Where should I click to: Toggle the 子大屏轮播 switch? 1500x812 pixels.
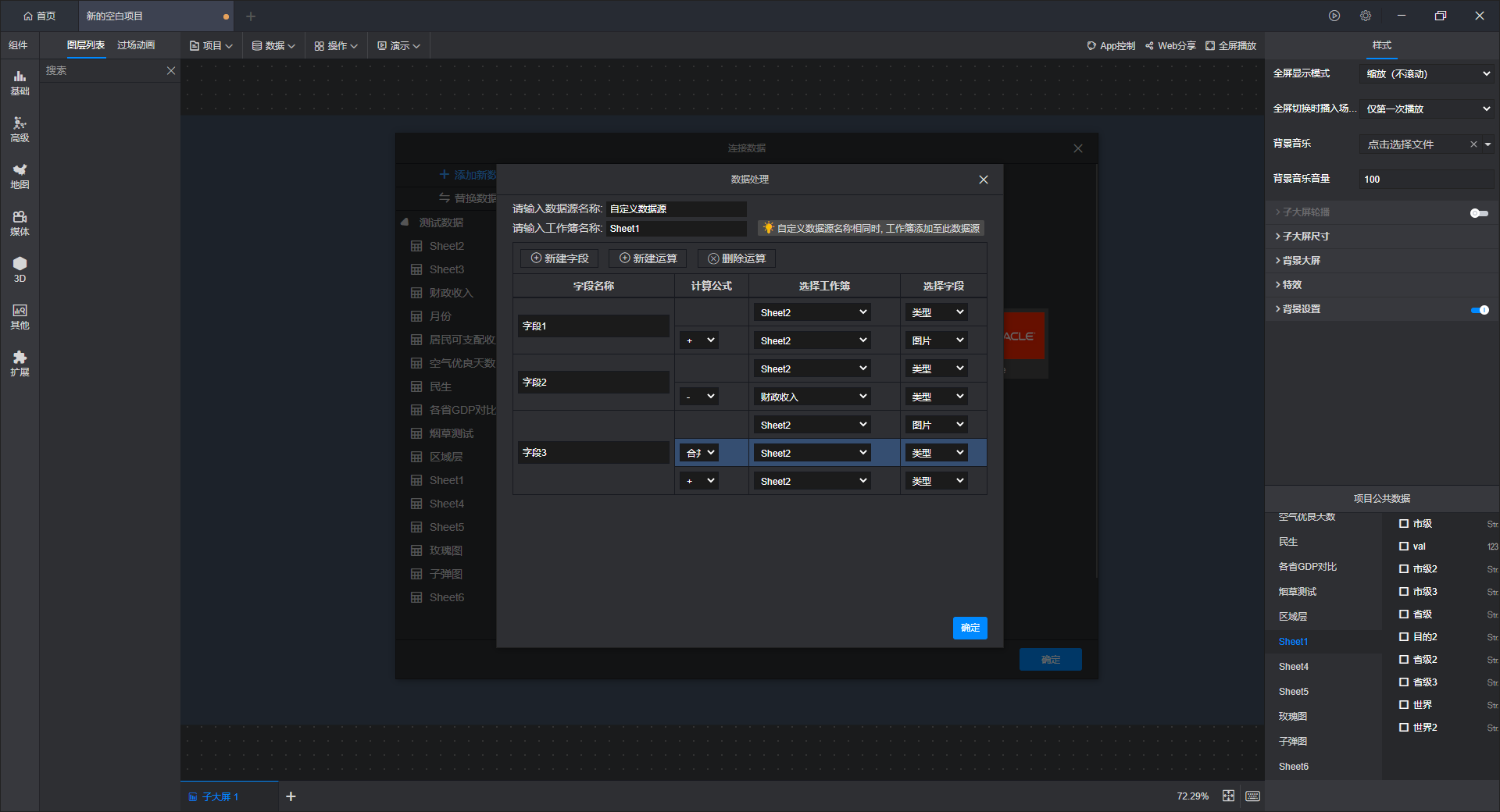[x=1479, y=212]
